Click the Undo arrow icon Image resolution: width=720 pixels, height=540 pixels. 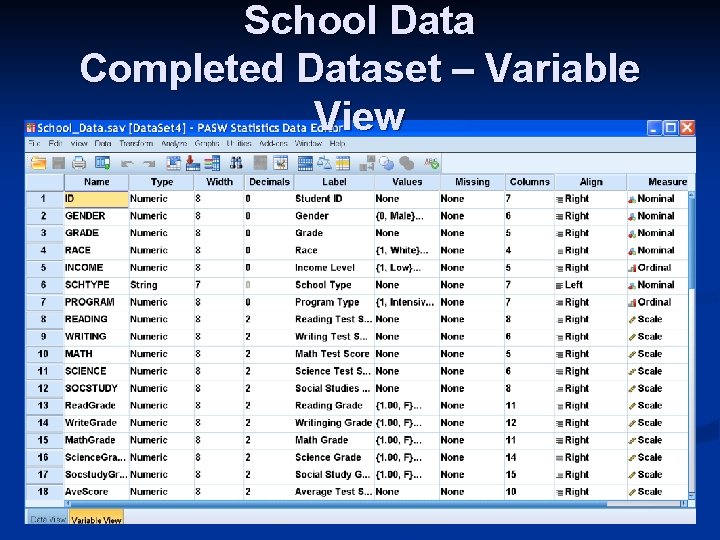[127, 163]
